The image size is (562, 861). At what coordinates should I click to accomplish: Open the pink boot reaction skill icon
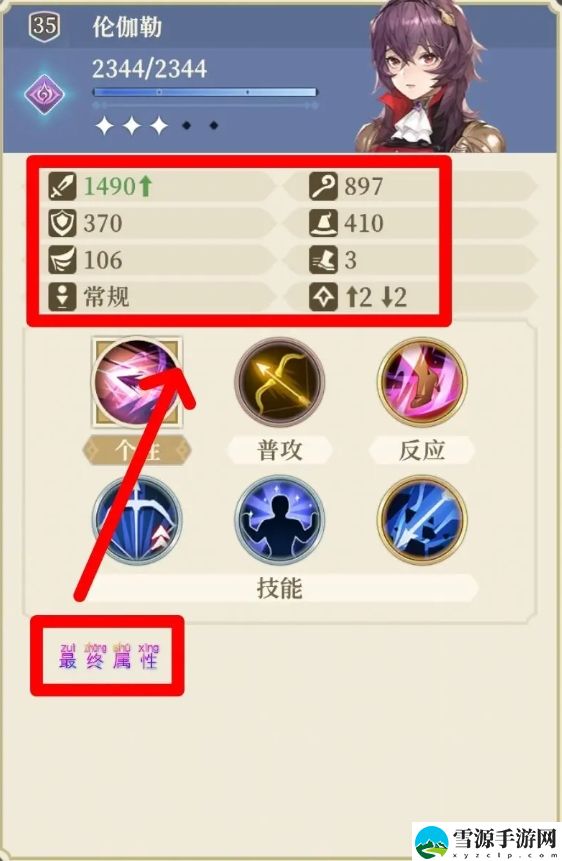pos(422,382)
